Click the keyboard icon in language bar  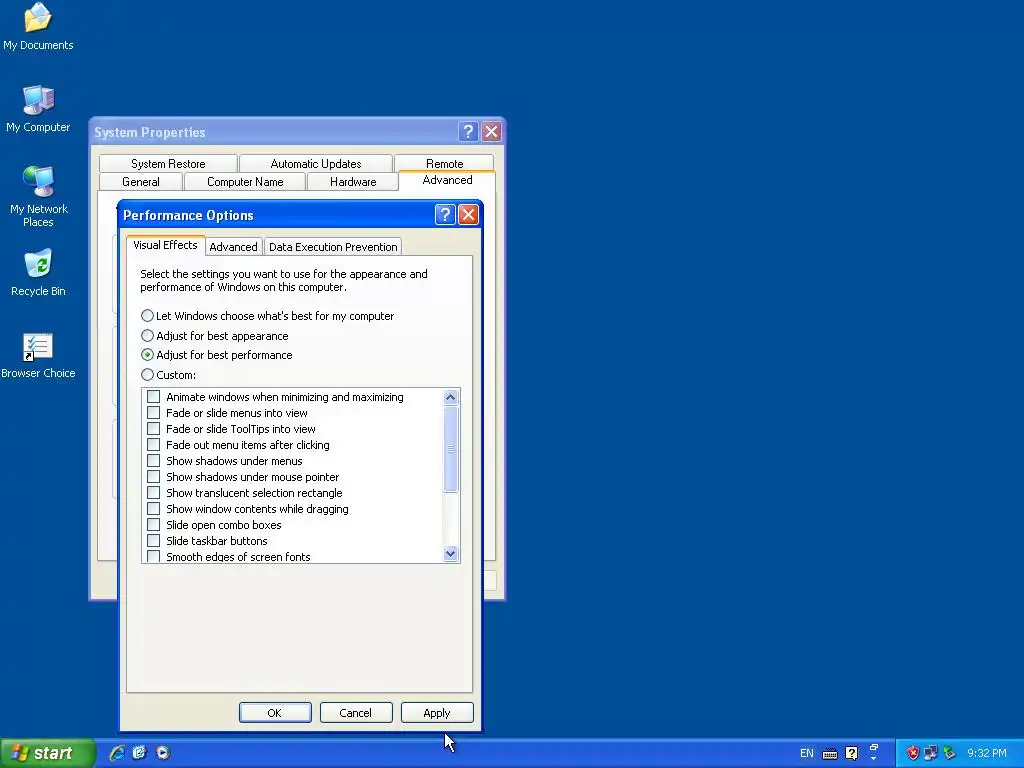[x=830, y=754]
